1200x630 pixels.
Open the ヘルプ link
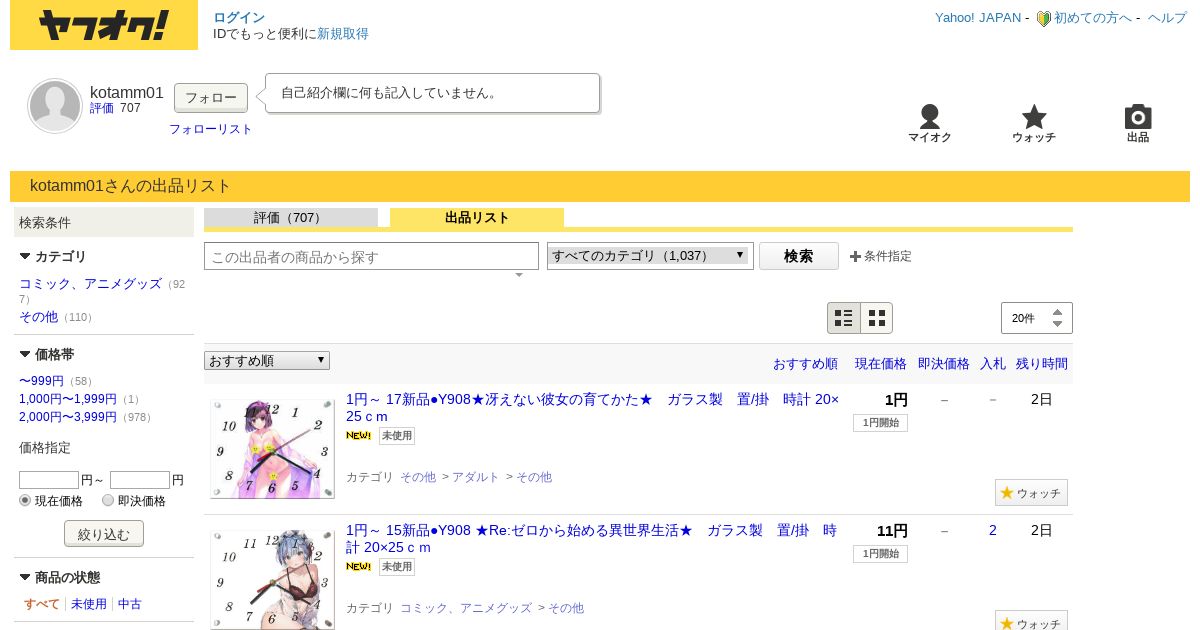pos(1167,18)
